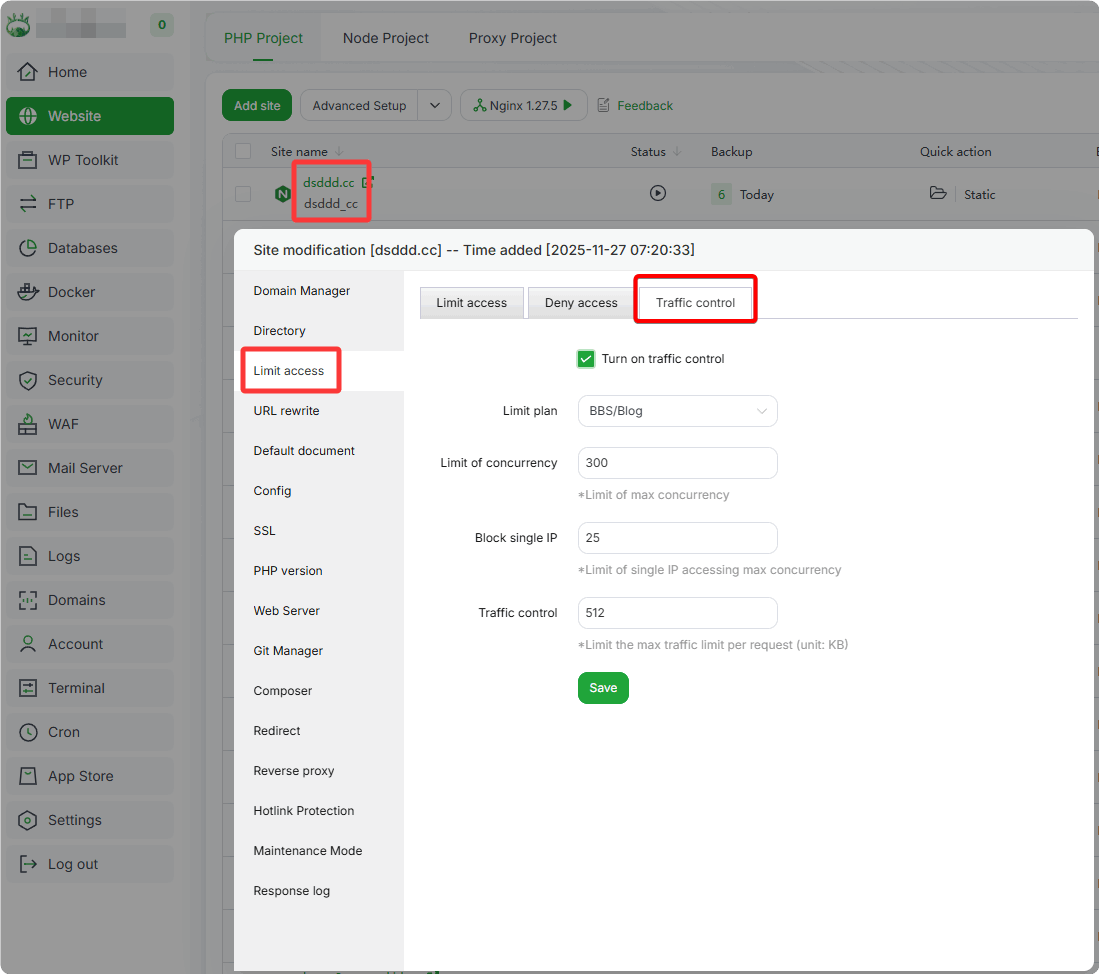Select SSL in the site settings menu
The image size is (1099, 974).
(264, 531)
